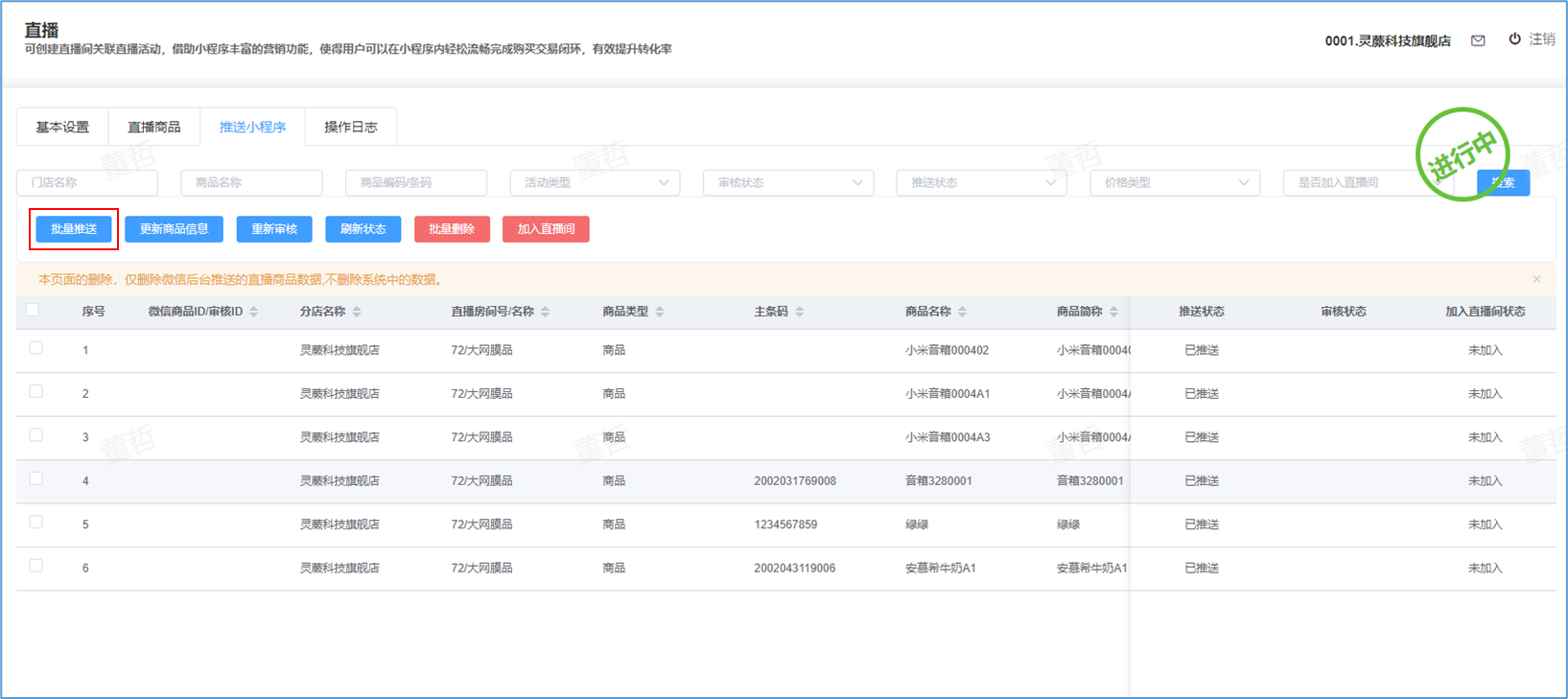Viewport: 1568px width, 699px height.
Task: Expand the 活动类型 dropdown
Action: [x=595, y=182]
